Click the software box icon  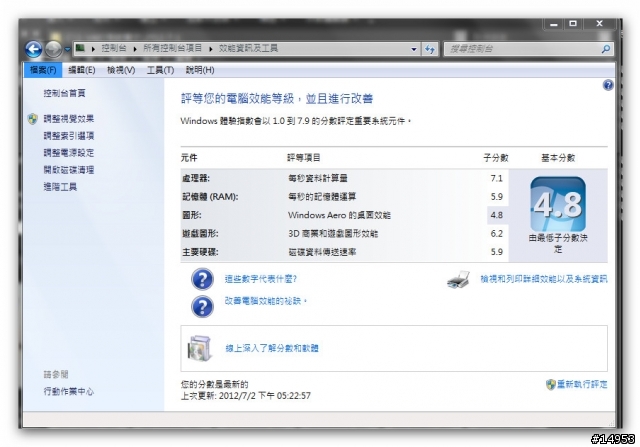[x=200, y=348]
